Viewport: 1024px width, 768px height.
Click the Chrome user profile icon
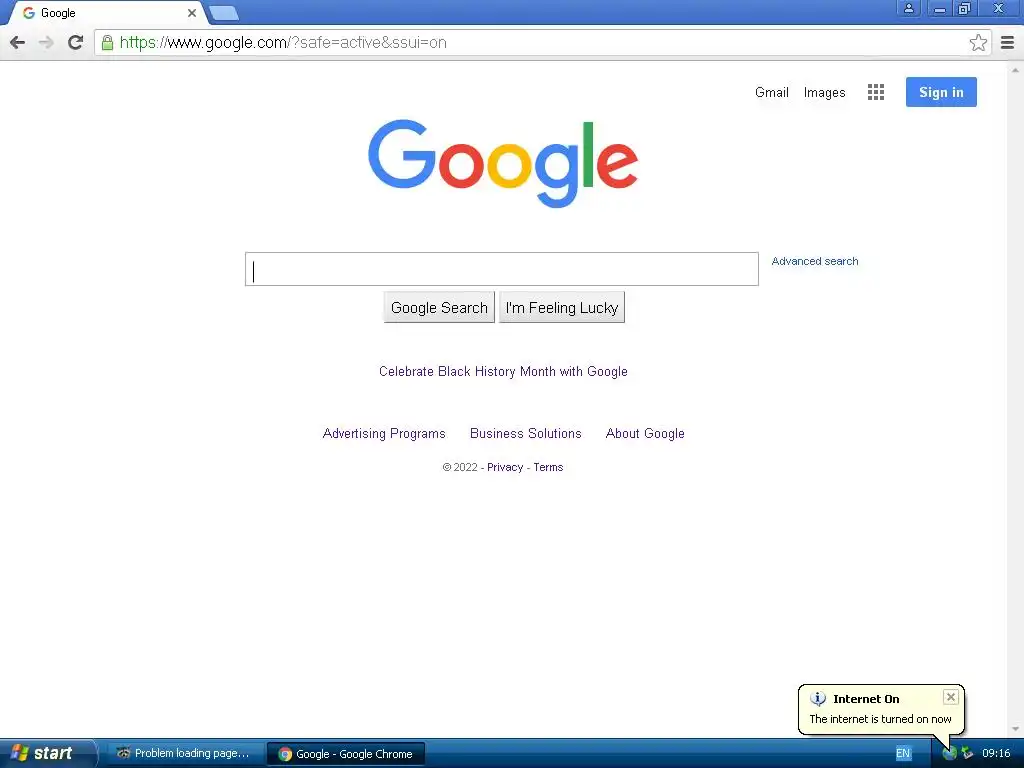tap(908, 8)
